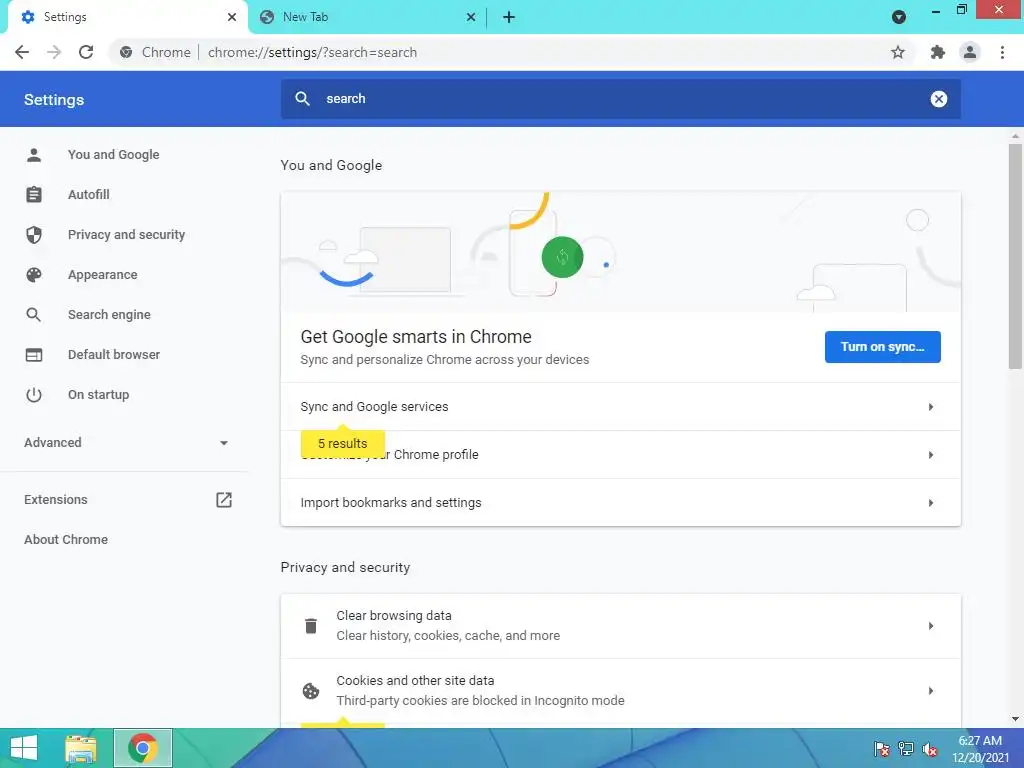Click the shield icon beside Privacy and security
Screen dimensions: 1024x768
[34, 234]
